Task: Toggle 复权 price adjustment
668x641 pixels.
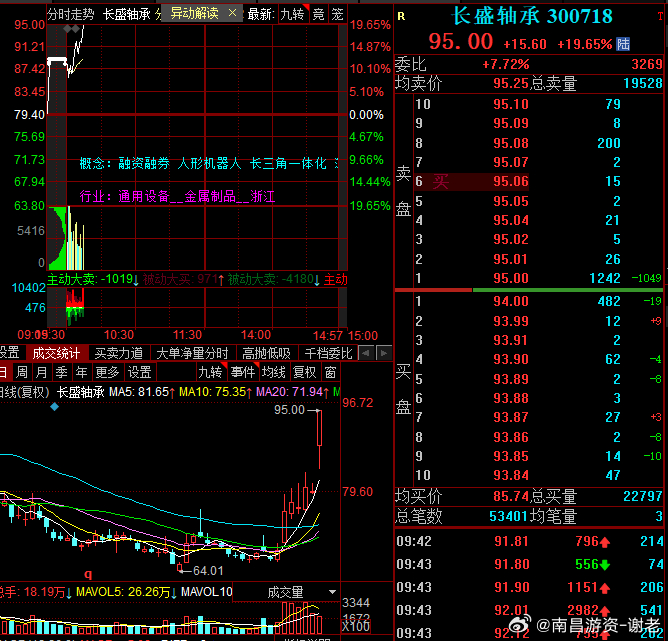Action: coord(305,372)
